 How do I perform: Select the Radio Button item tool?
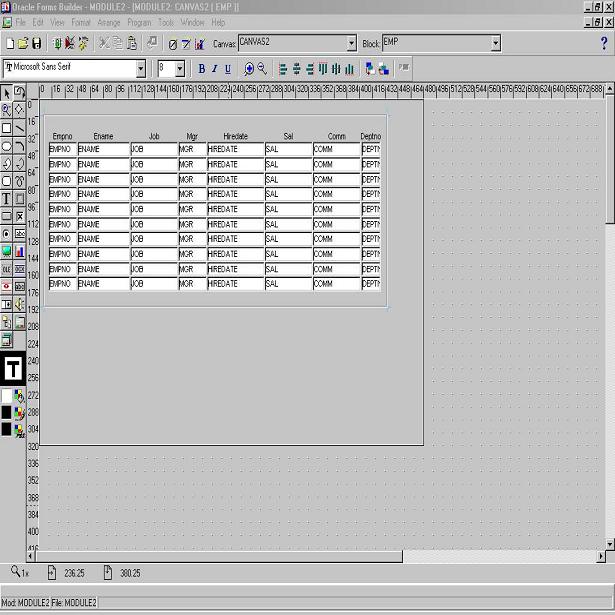[x=6, y=234]
